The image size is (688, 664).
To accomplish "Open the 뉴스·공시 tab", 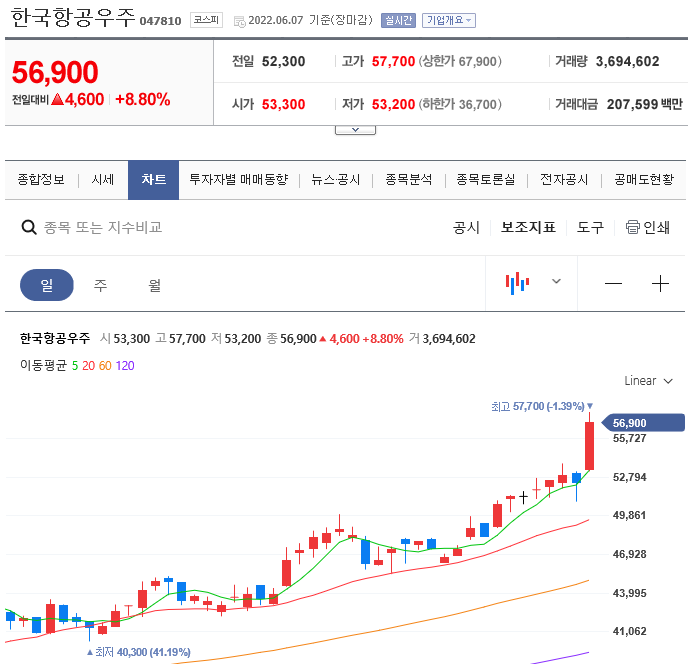I will (x=336, y=179).
